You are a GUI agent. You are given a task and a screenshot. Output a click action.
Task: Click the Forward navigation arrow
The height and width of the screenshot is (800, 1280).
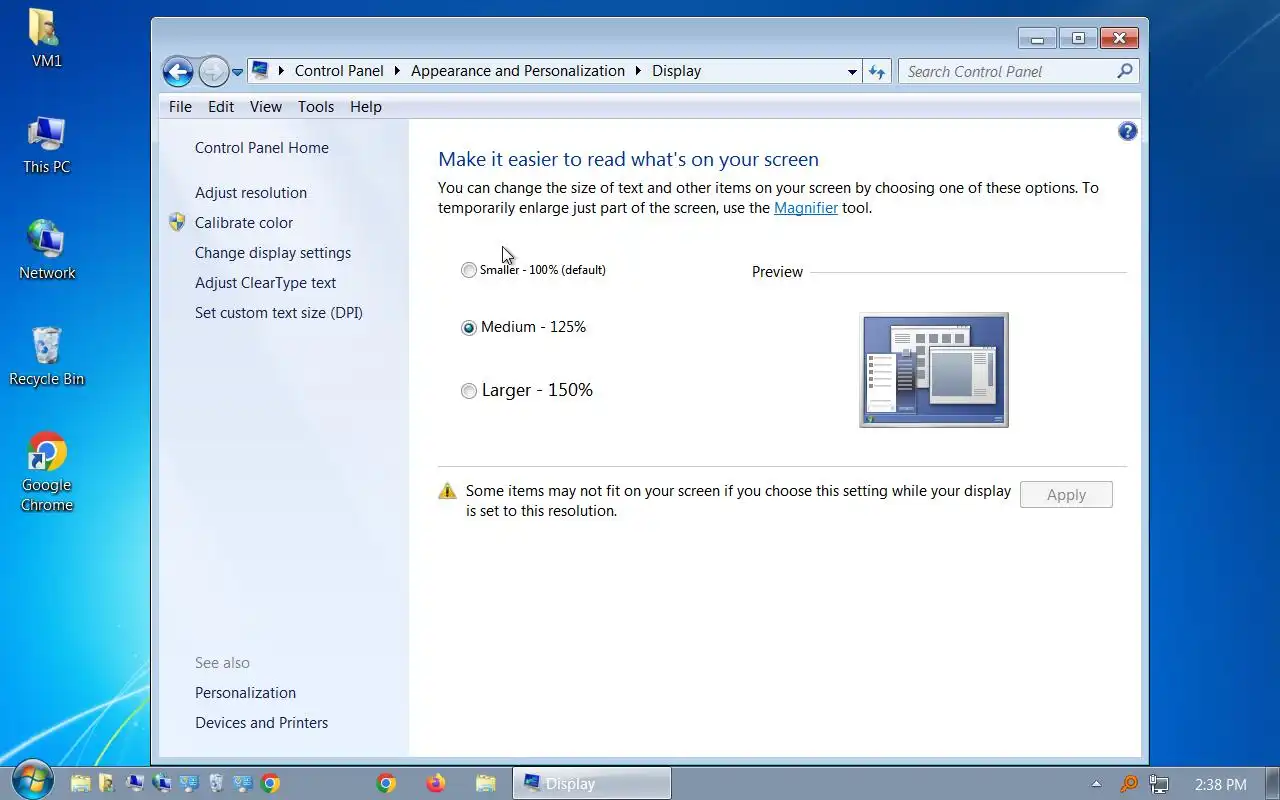[x=213, y=71]
